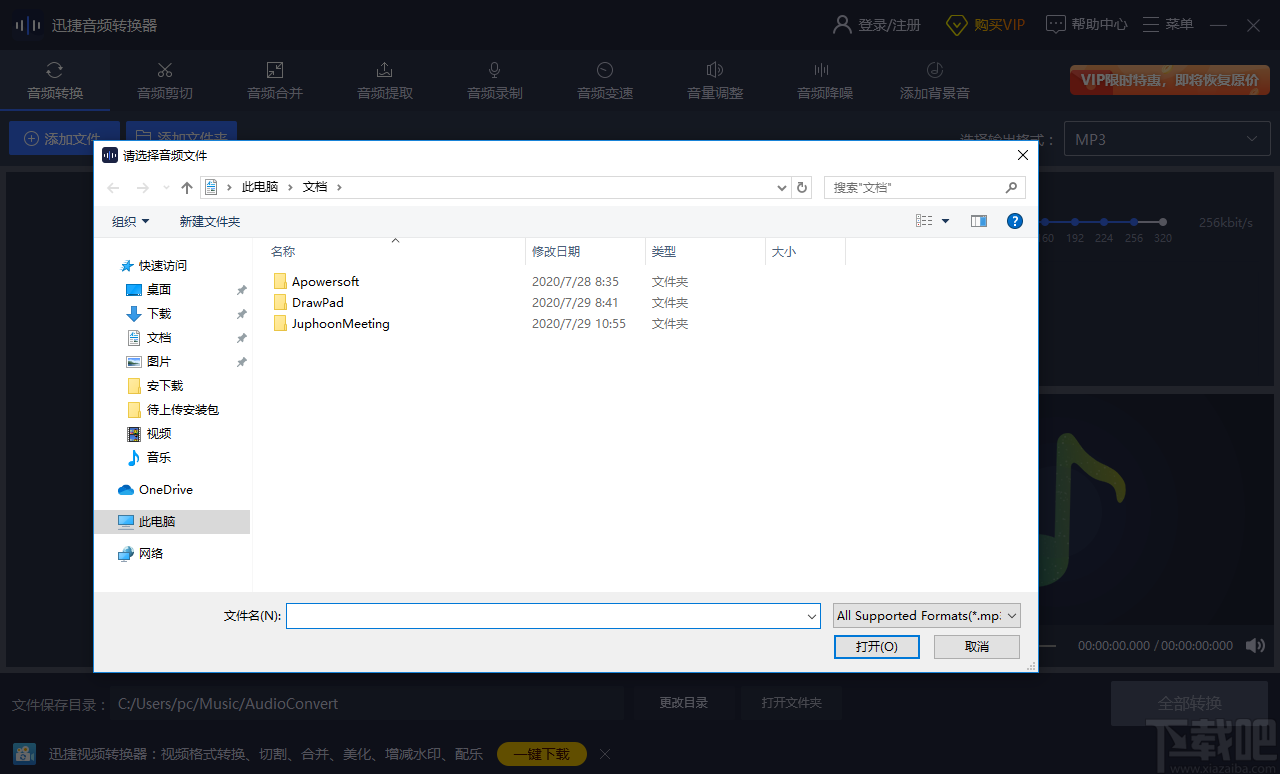
Task: Set bitrate slider to 320 mark
Action: point(1162,223)
